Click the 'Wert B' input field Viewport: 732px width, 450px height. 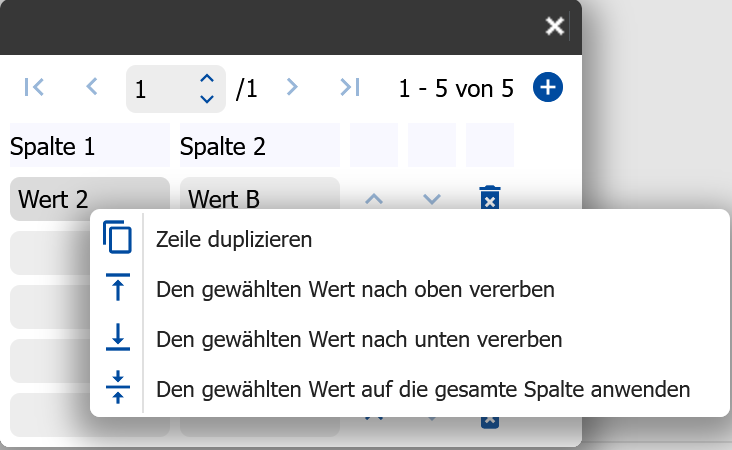point(259,198)
